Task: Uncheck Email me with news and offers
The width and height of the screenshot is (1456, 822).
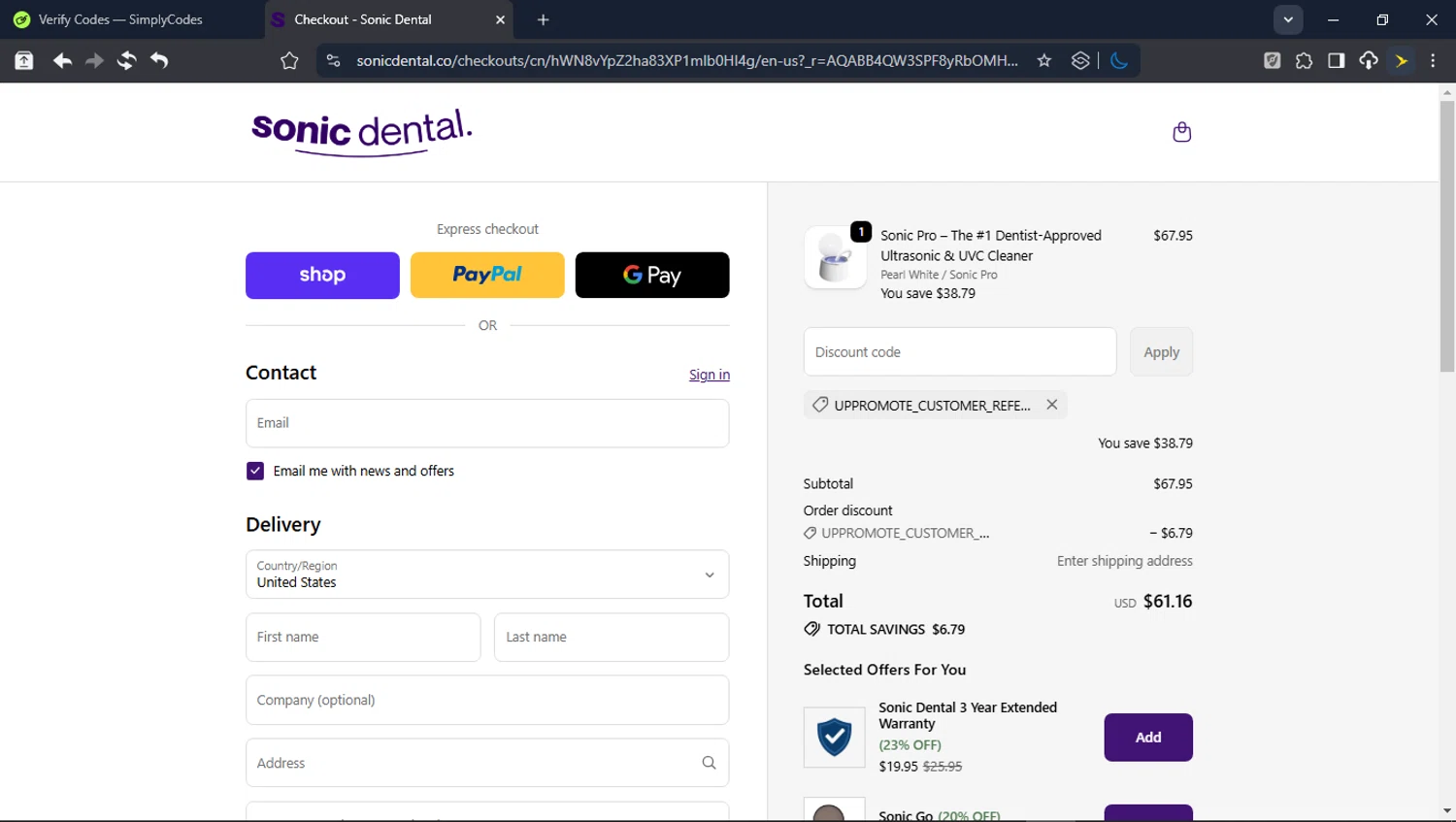Action: (x=255, y=471)
